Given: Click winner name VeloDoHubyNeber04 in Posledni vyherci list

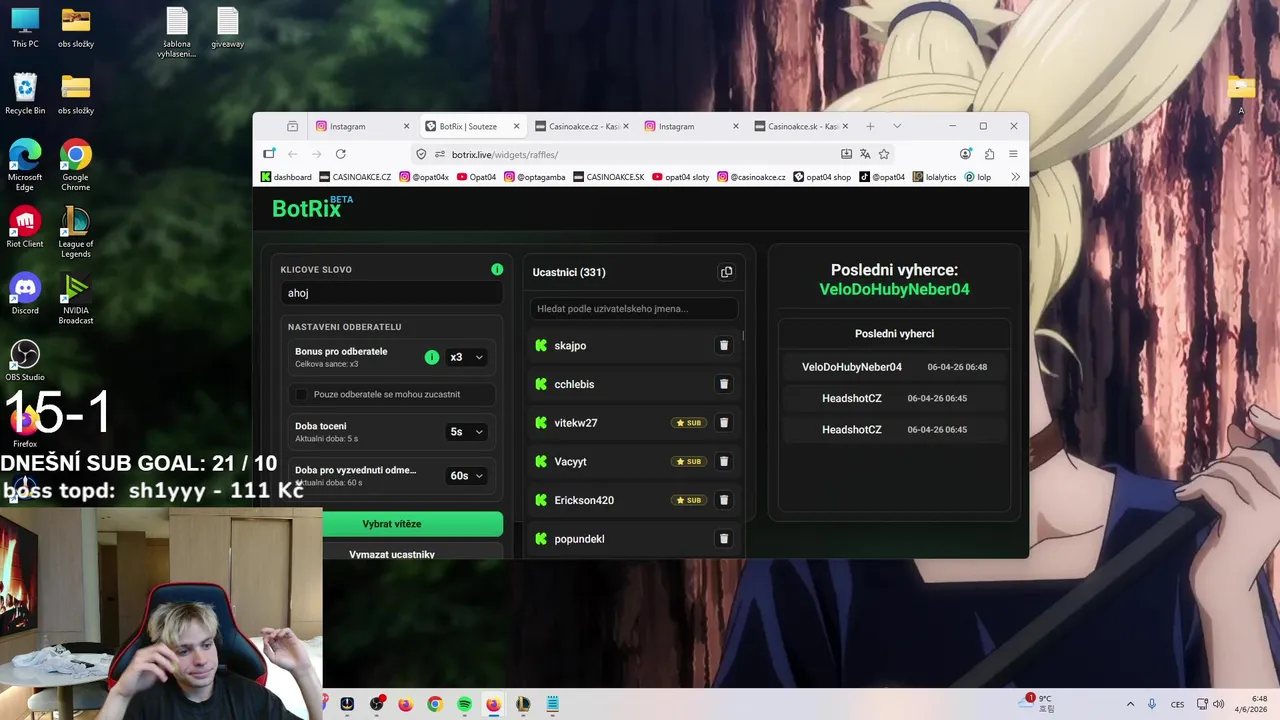Looking at the screenshot, I should pos(852,367).
